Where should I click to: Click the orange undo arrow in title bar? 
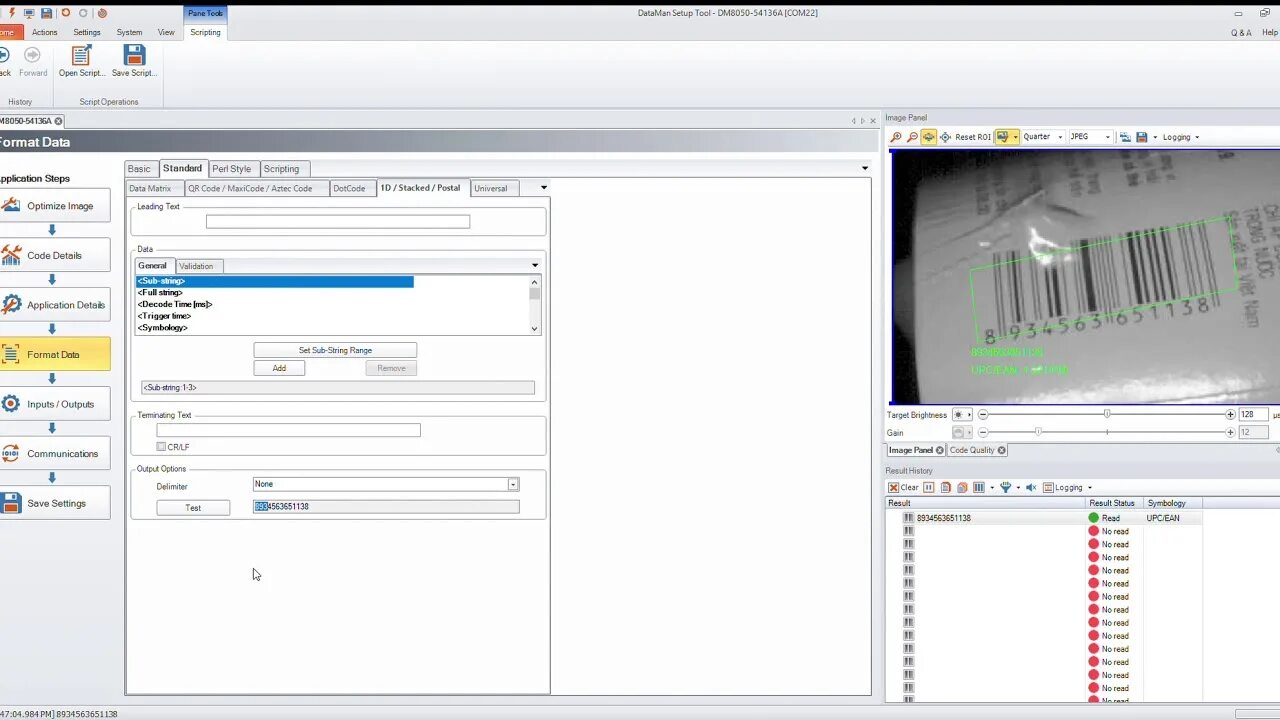(x=66, y=13)
